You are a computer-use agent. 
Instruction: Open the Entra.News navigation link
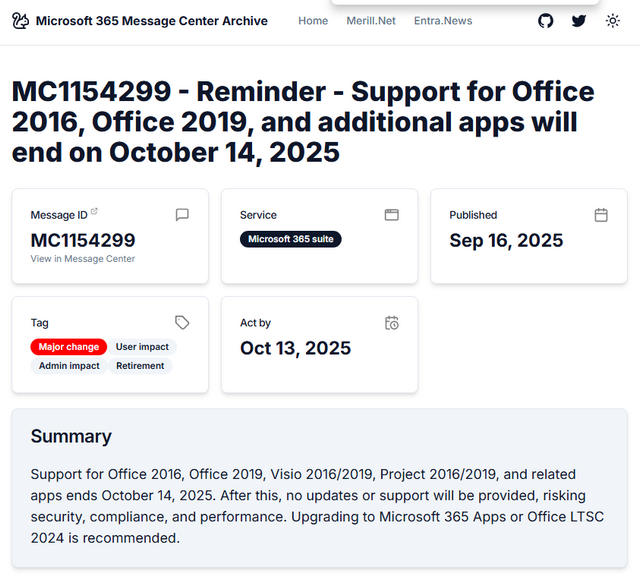(443, 21)
